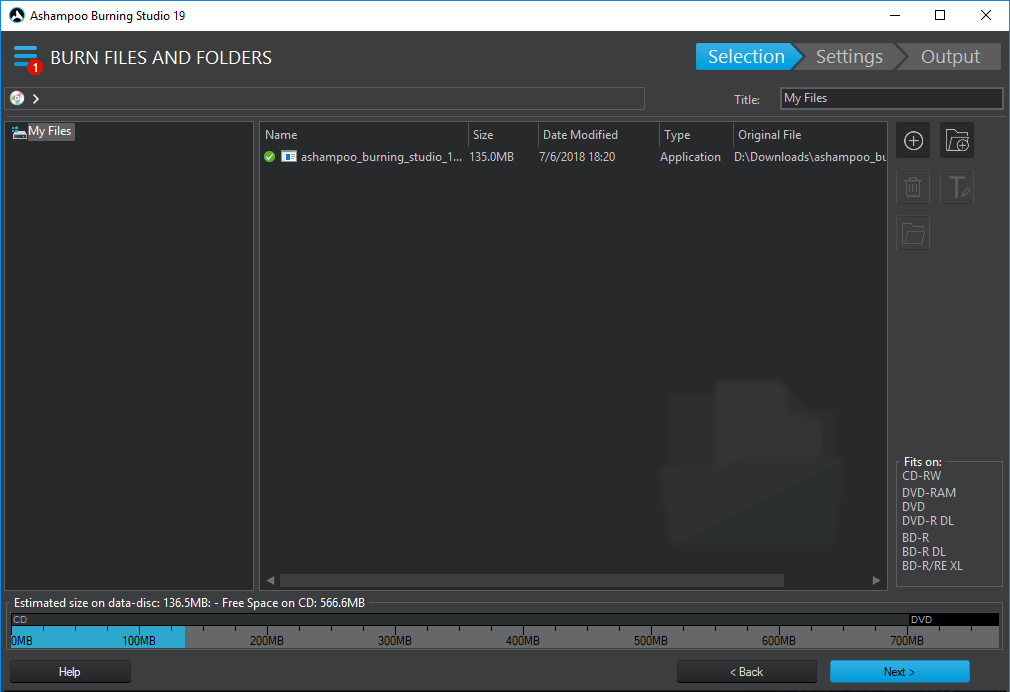Click the open folder icon
This screenshot has width=1010, height=692.
(x=913, y=233)
